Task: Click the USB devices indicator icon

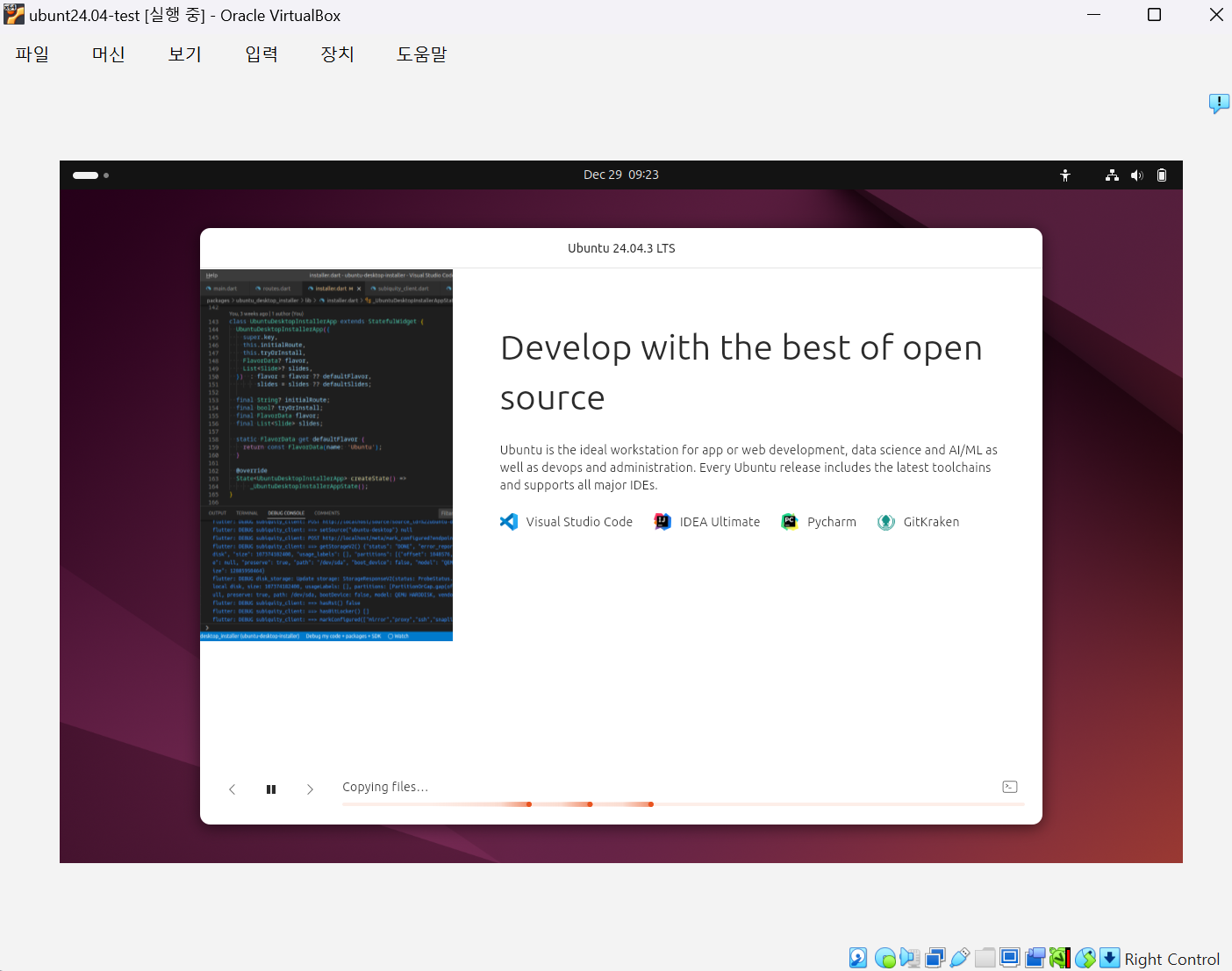Action: 960,958
